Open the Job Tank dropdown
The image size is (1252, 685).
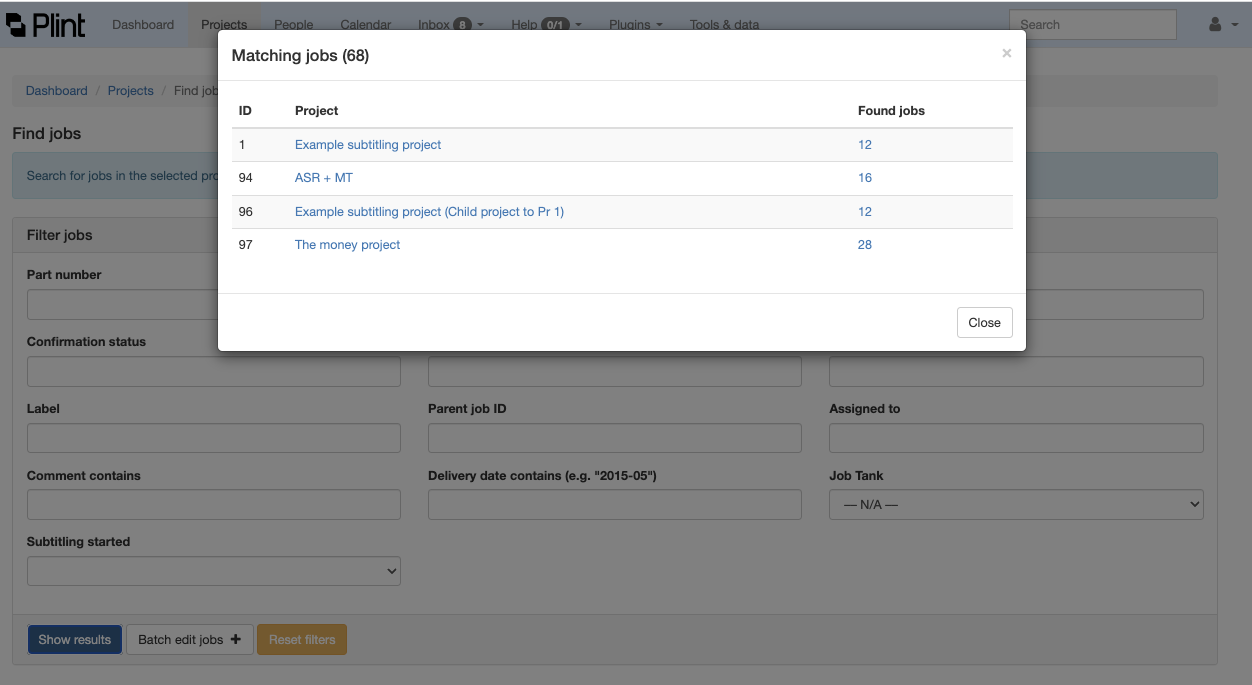1016,505
